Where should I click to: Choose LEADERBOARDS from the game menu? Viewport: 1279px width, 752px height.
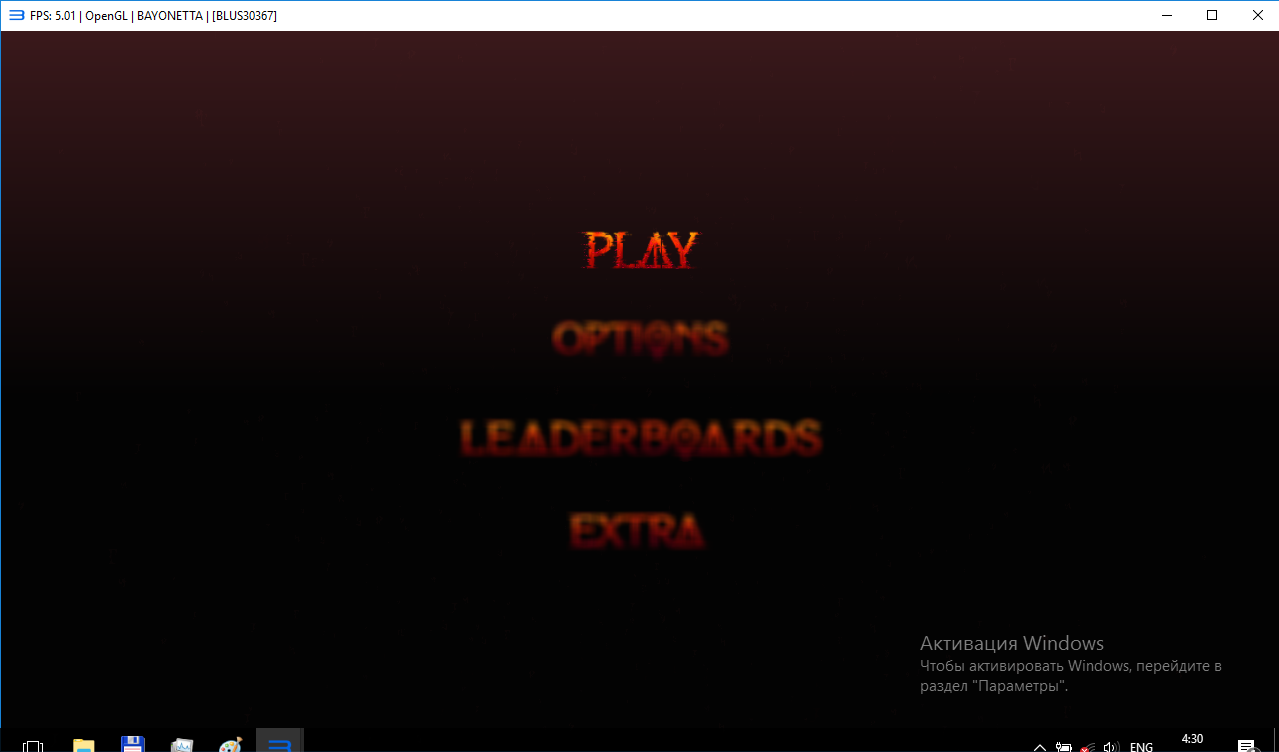[641, 438]
